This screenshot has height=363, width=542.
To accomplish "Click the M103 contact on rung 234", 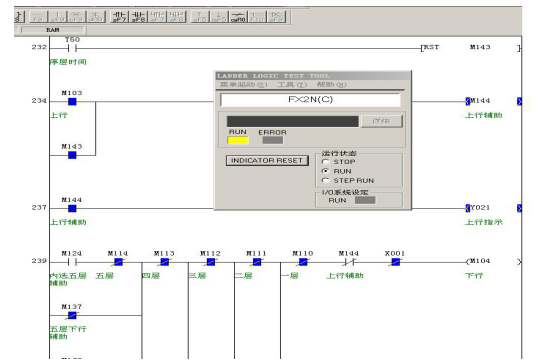I will (x=72, y=102).
